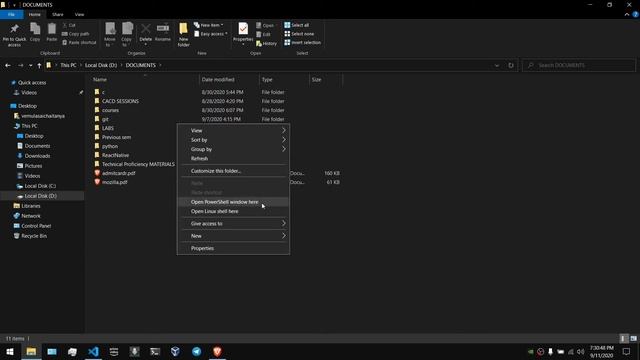Select the Technical Proficiency MATERIALS folder
Viewport: 640px width, 360px height.
tap(138, 164)
